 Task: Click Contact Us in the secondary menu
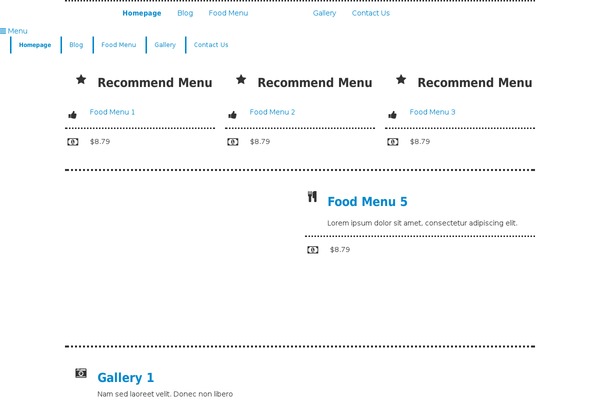(211, 45)
